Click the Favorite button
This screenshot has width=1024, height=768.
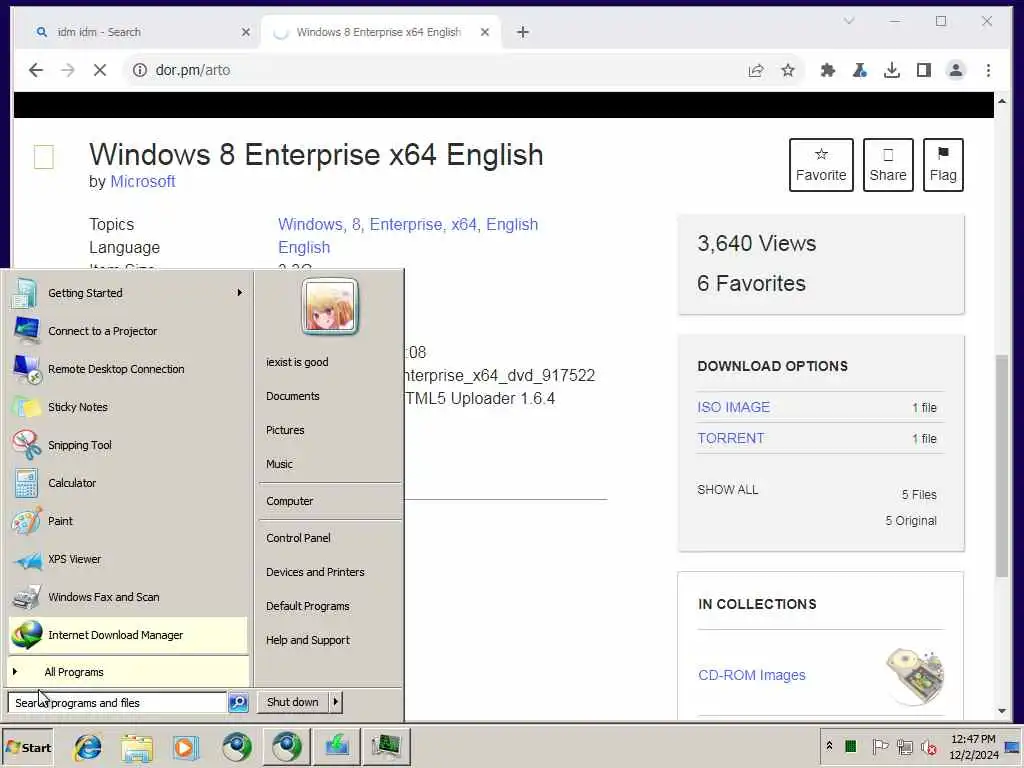pos(821,165)
